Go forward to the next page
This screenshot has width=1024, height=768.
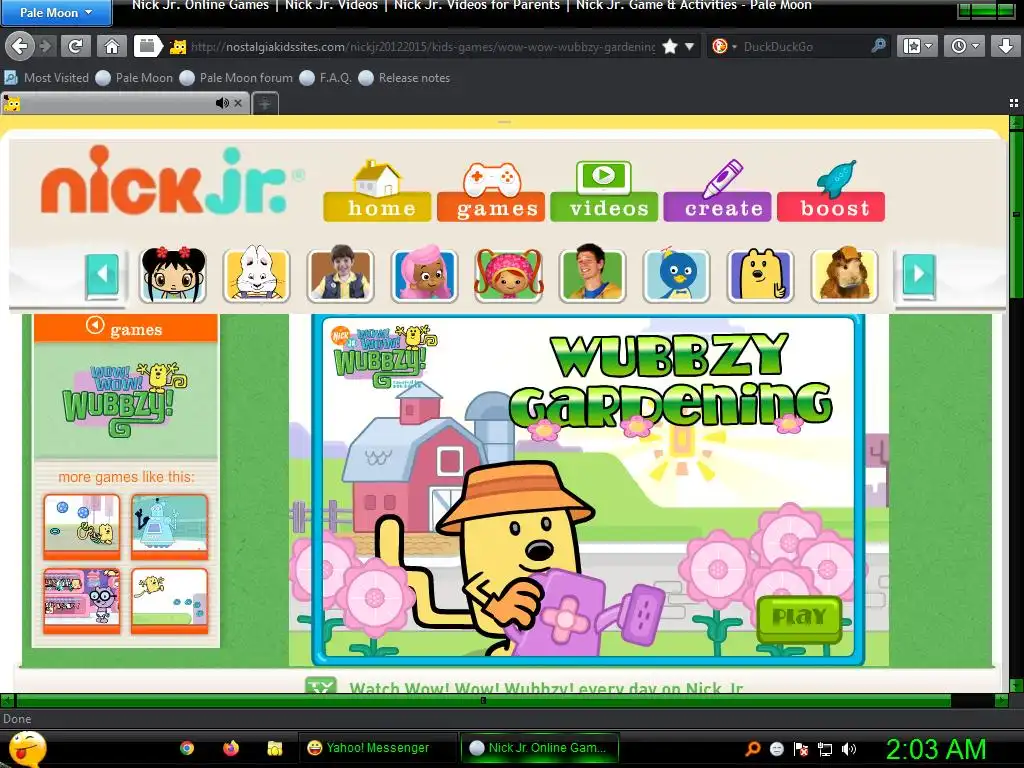46,46
